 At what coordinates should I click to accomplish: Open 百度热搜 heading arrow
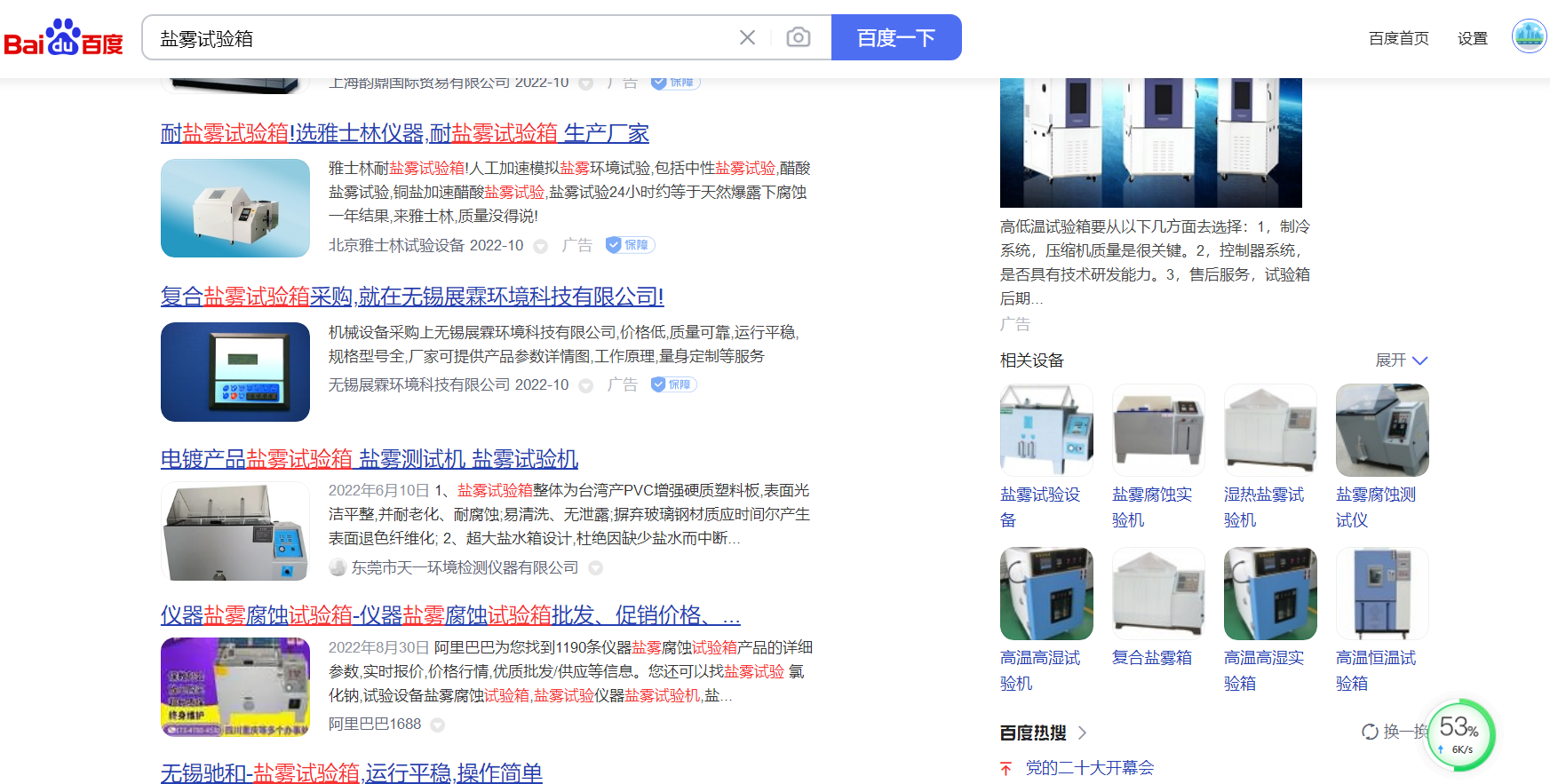(x=1082, y=733)
